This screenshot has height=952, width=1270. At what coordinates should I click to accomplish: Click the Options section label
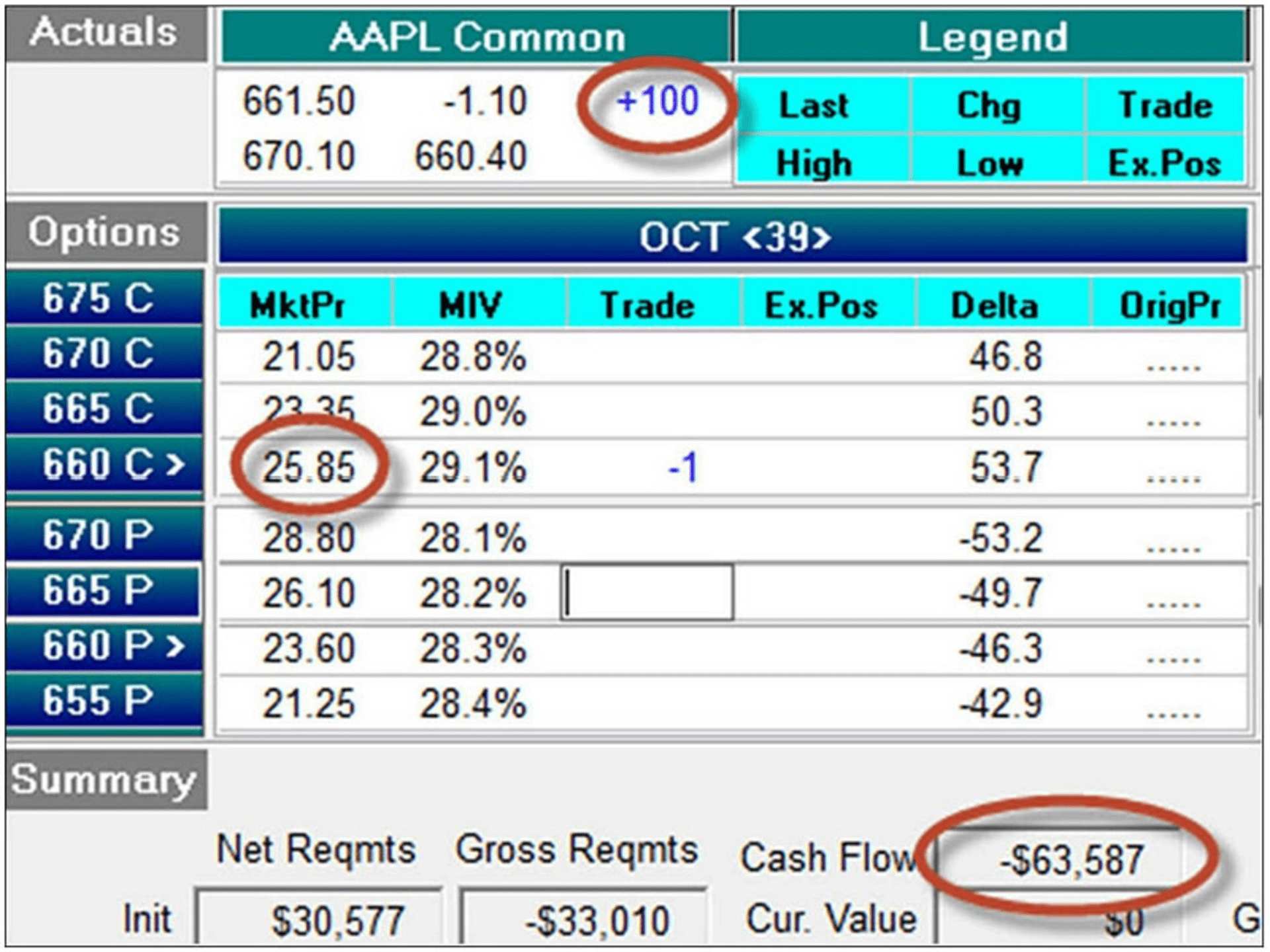coord(106,233)
